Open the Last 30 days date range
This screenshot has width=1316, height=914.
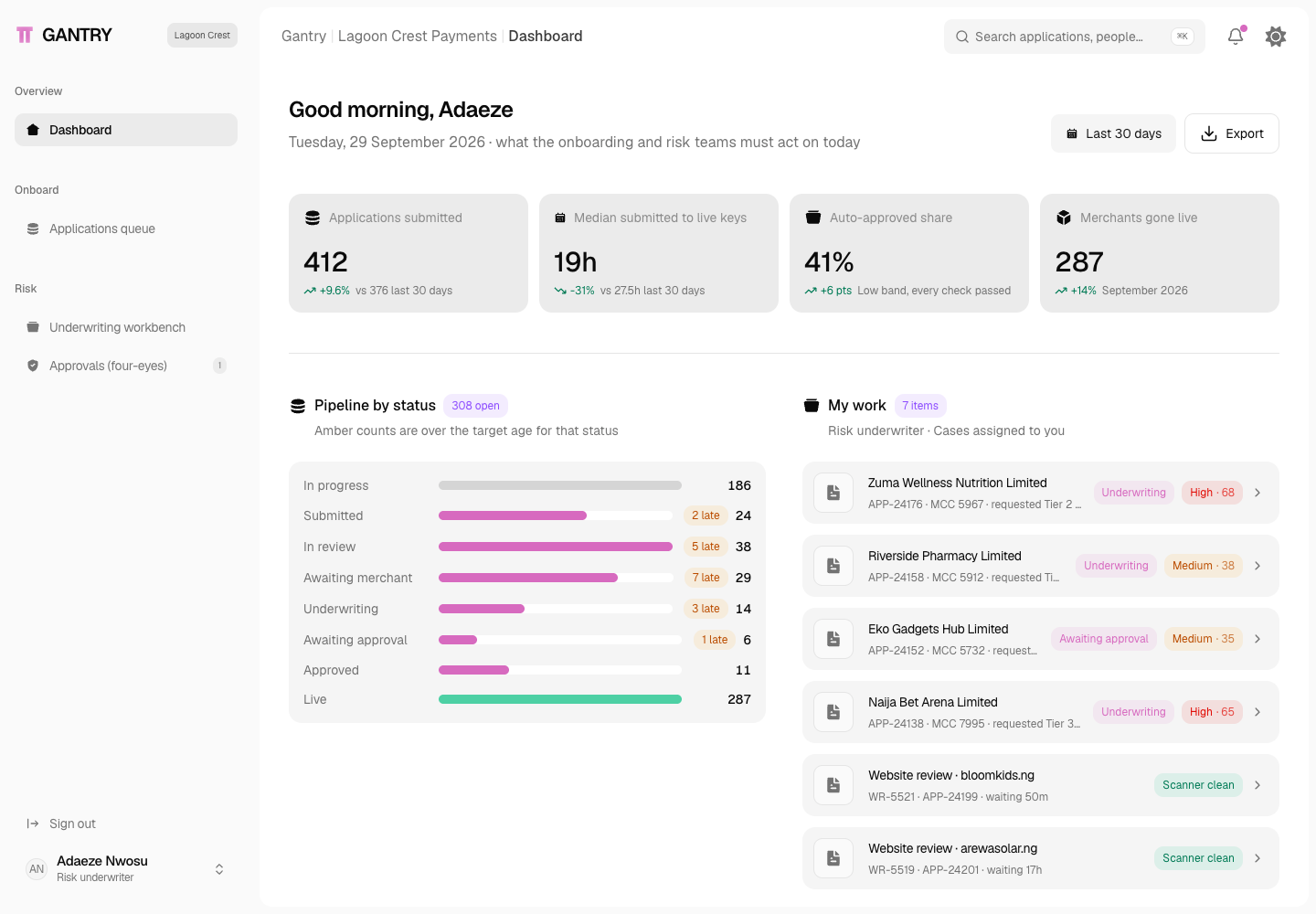1113,133
